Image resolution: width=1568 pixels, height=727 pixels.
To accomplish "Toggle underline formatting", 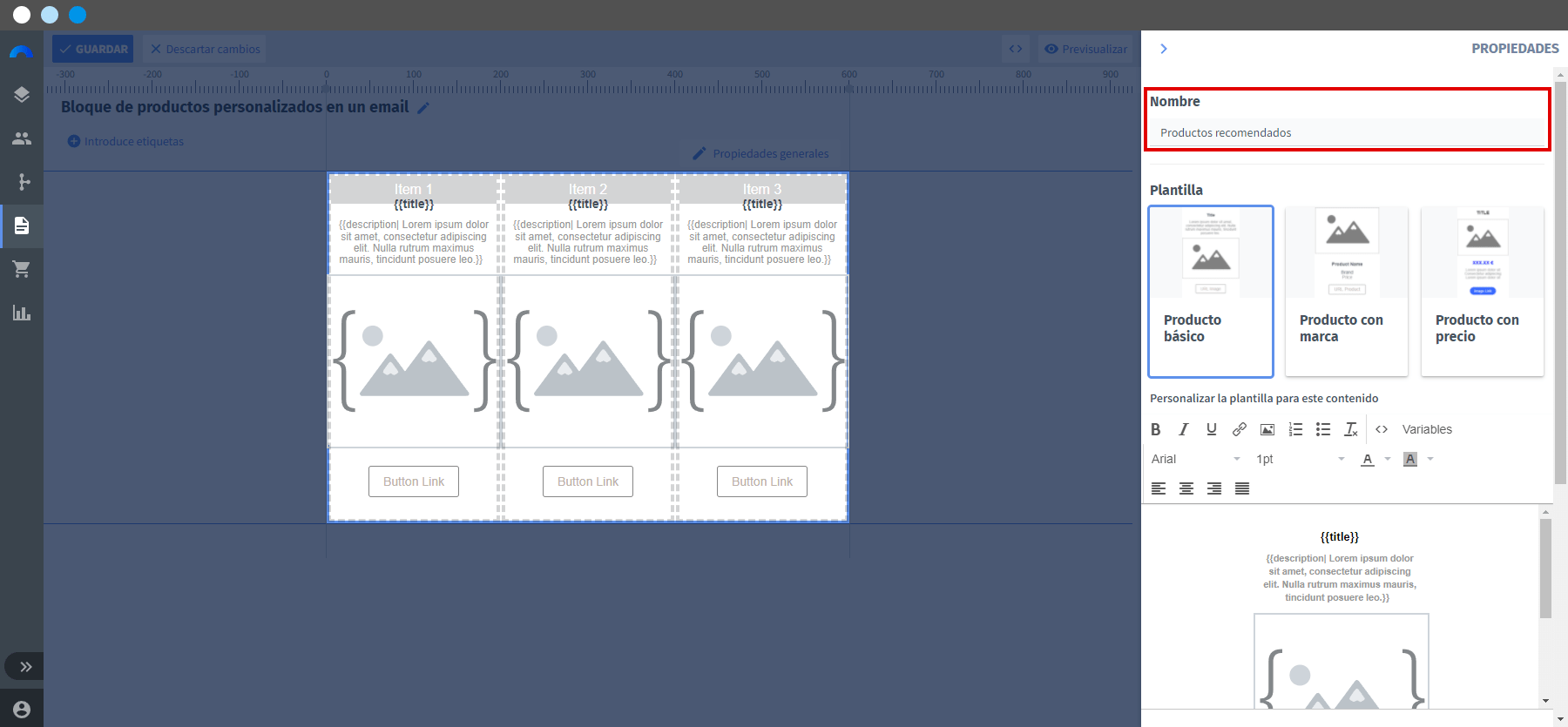I will tap(1212, 429).
